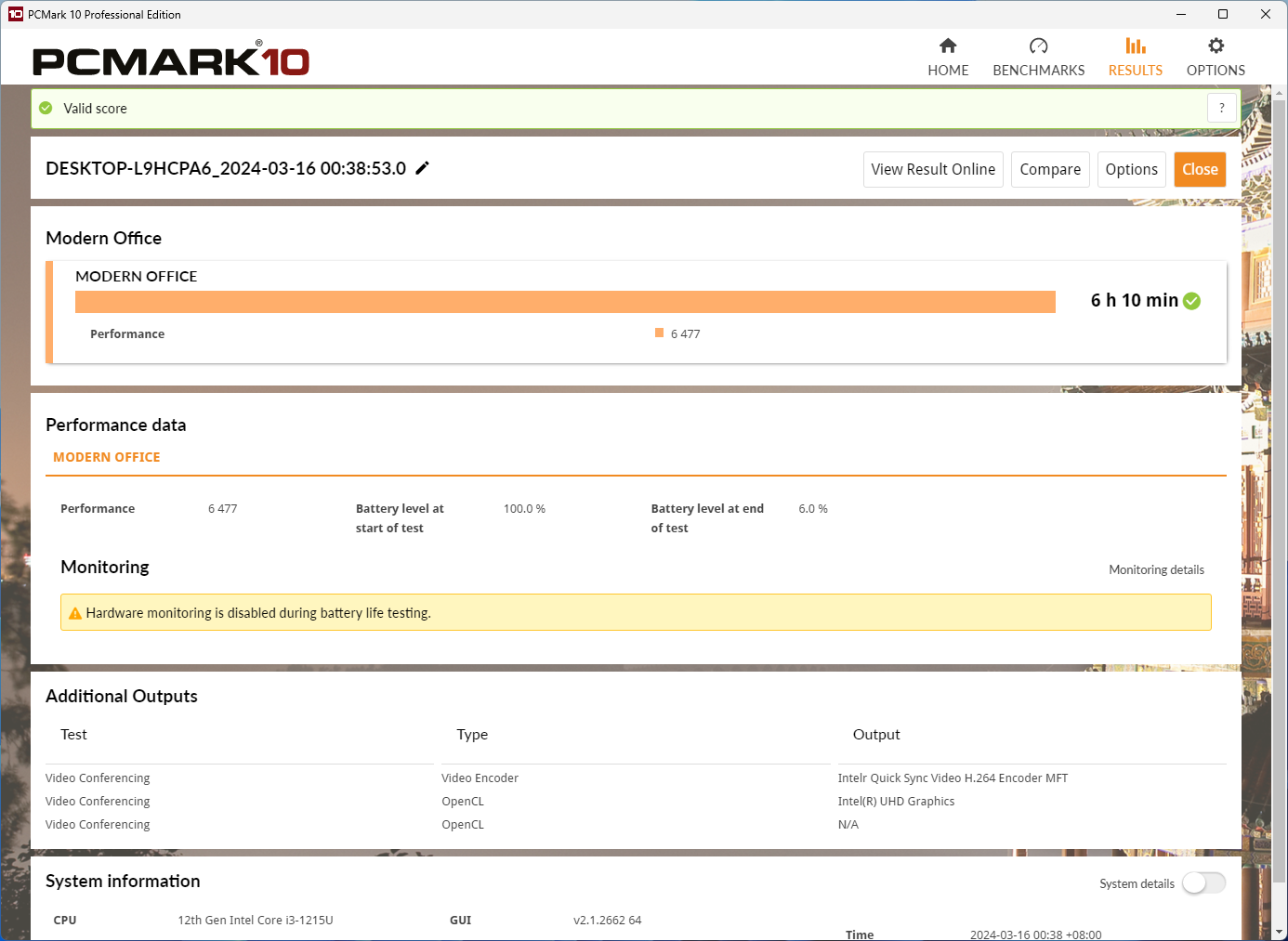Go to the HOME section
This screenshot has height=941, width=1288.
pos(948,58)
